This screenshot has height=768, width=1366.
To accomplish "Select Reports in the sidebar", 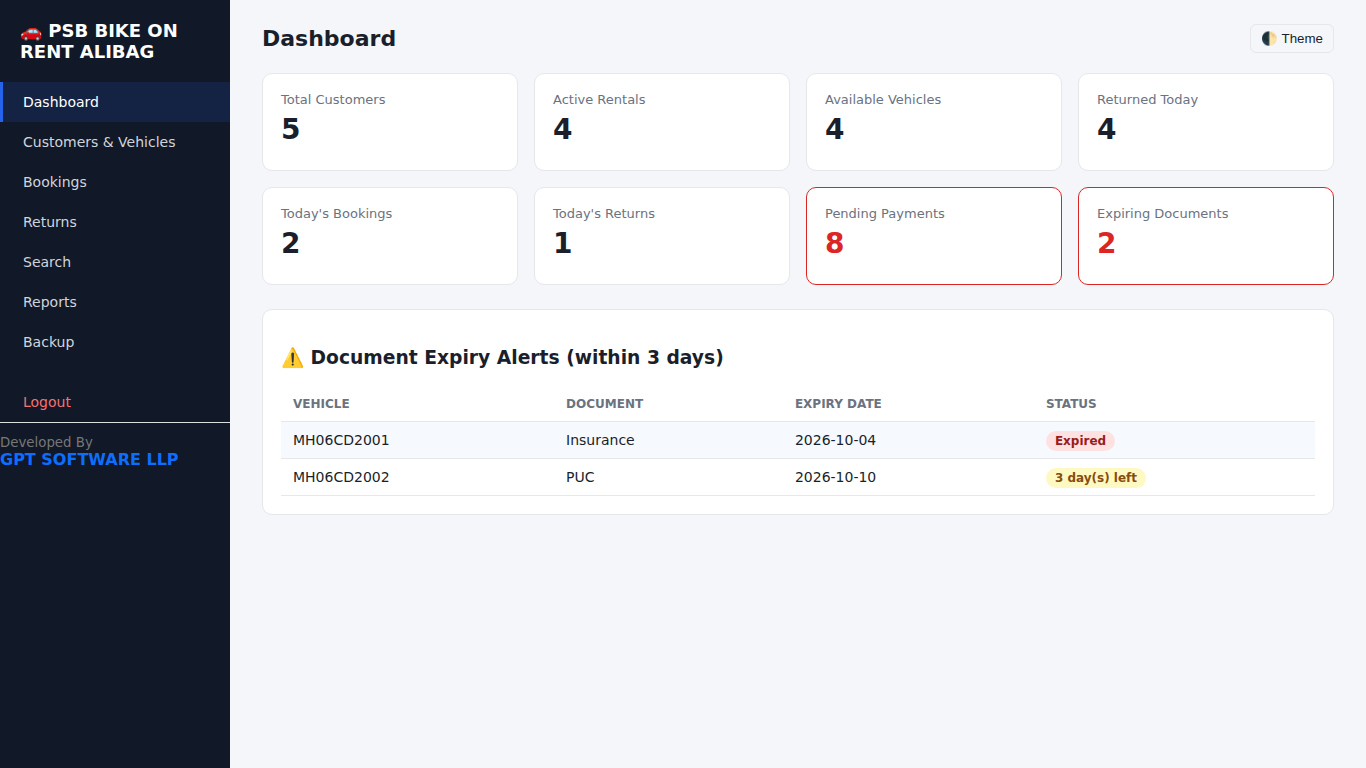I will [x=115, y=302].
